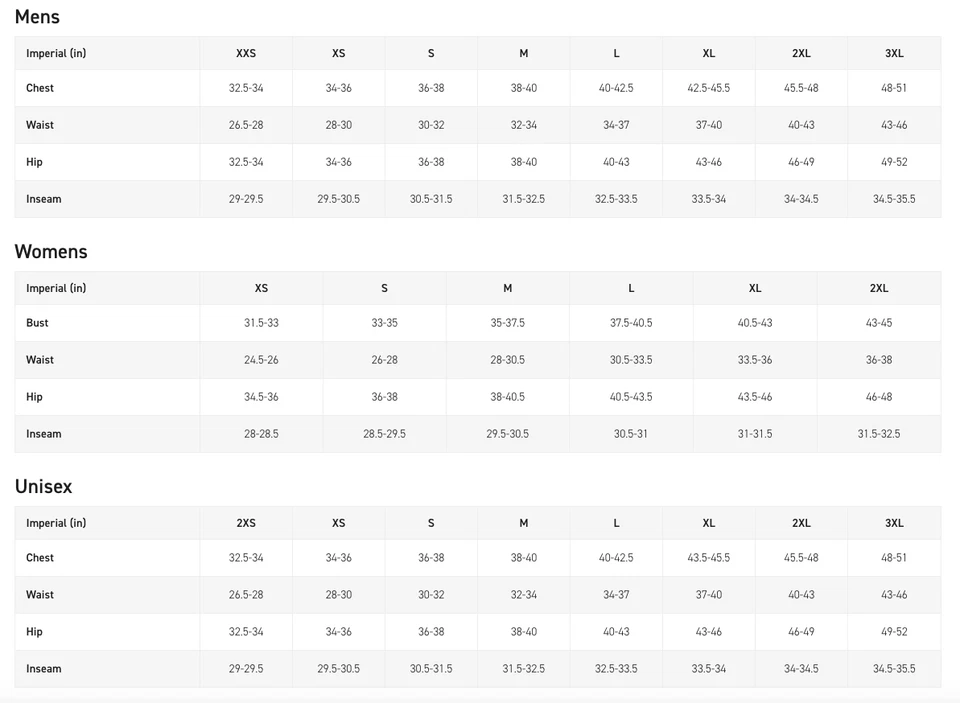Click the Mens Chest row label
960x703 pixels.
tap(40, 88)
